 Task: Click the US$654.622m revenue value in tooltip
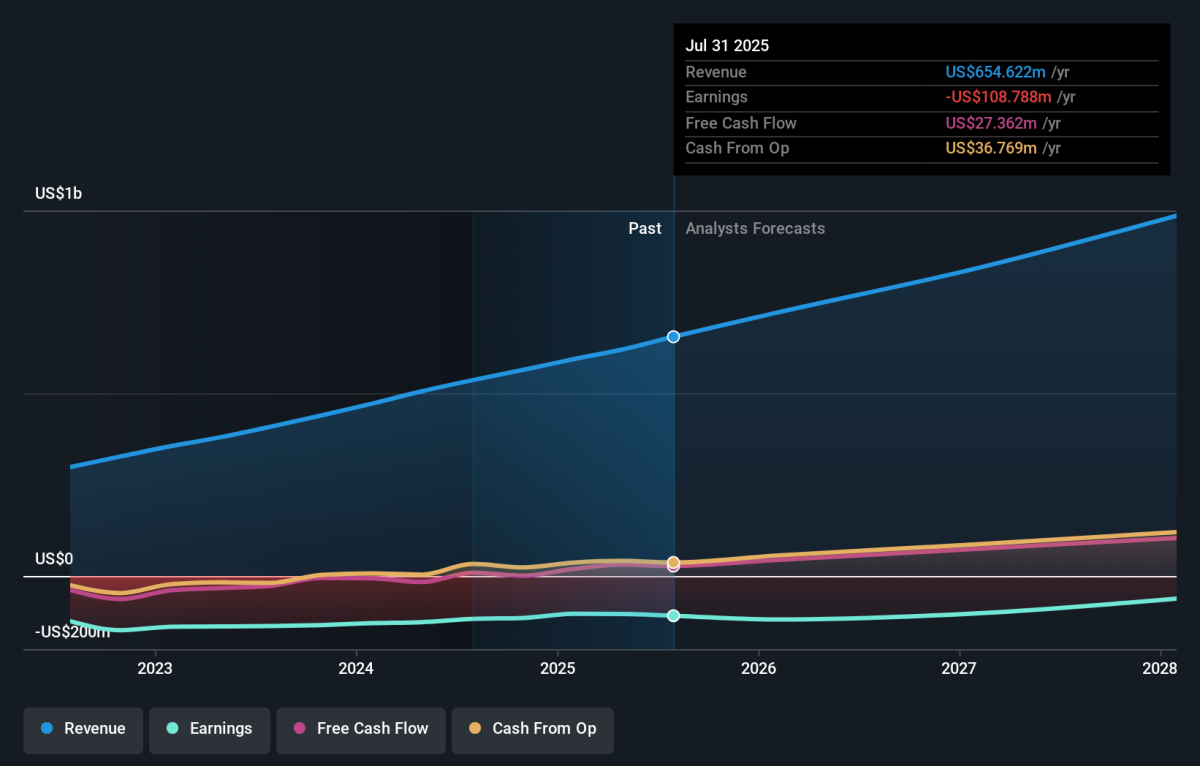(996, 72)
